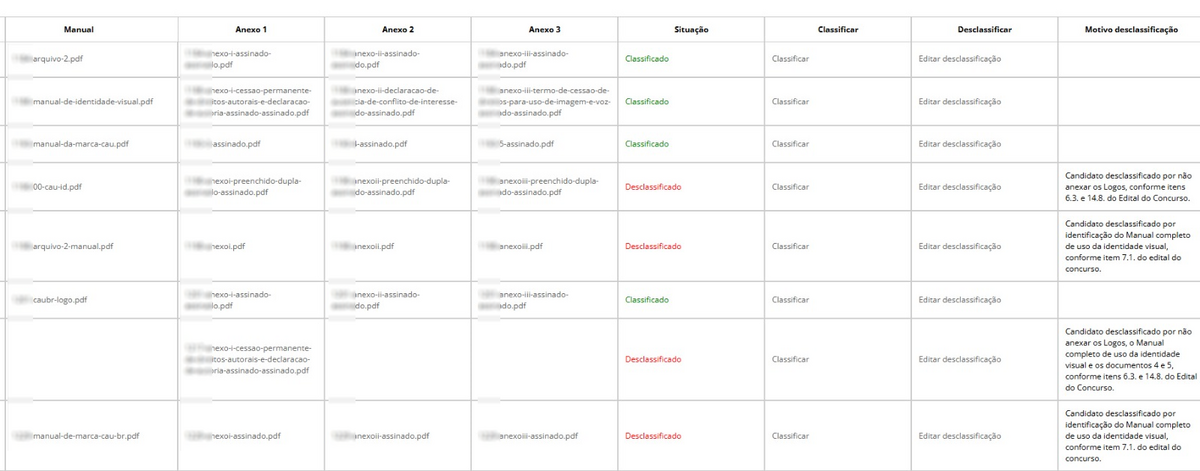Open the 00-cau-id.pdf manual link
Image resolution: width=1200 pixels, height=471 pixels.
click(x=57, y=187)
